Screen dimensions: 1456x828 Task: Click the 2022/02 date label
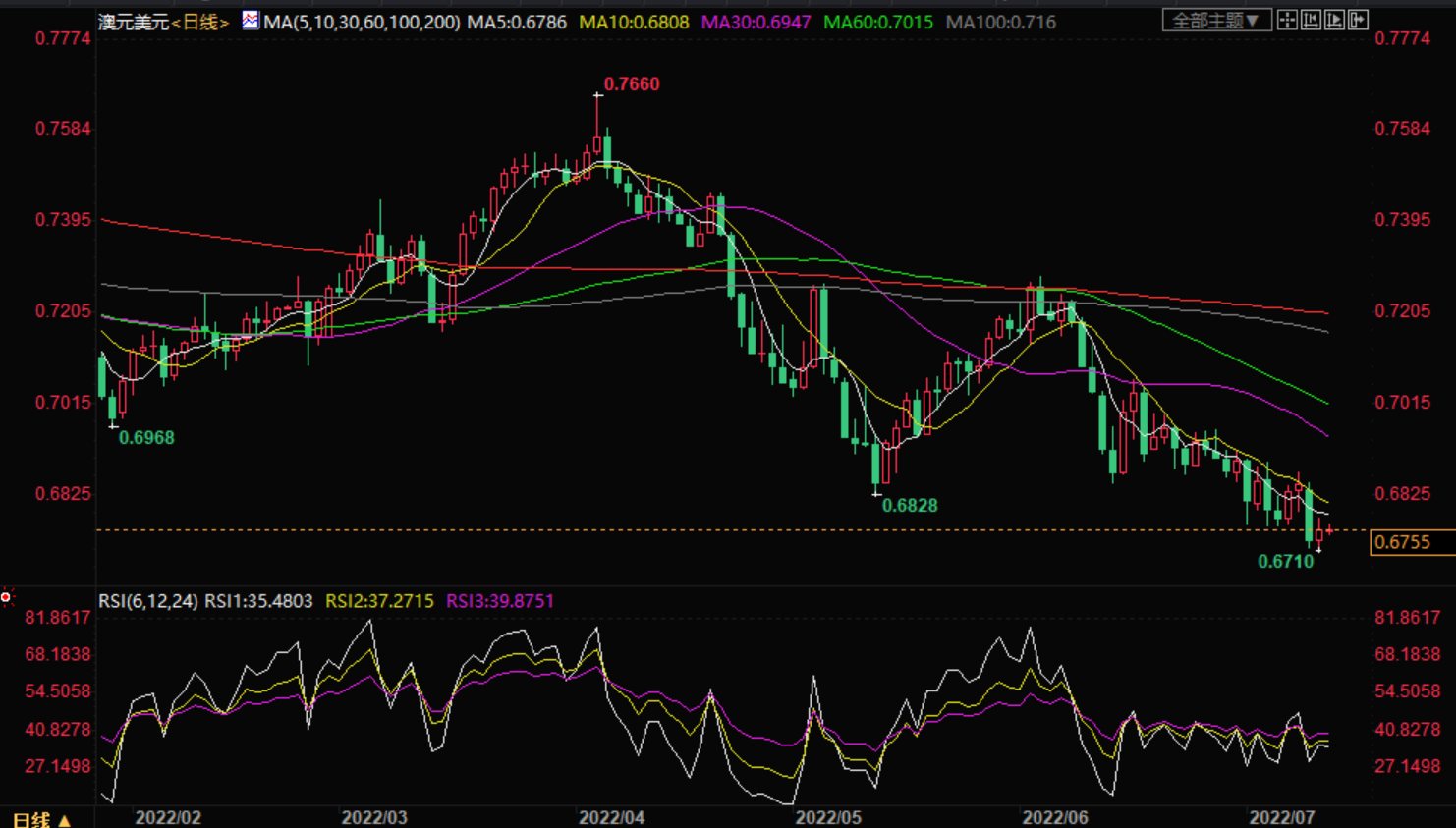tap(168, 818)
